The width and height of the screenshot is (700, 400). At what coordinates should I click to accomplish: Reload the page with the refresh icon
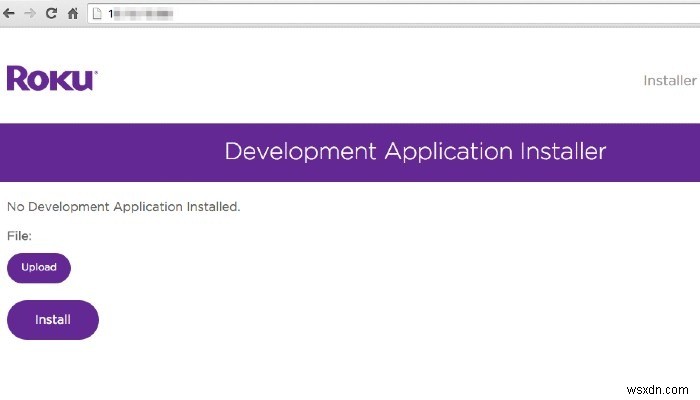click(x=51, y=13)
